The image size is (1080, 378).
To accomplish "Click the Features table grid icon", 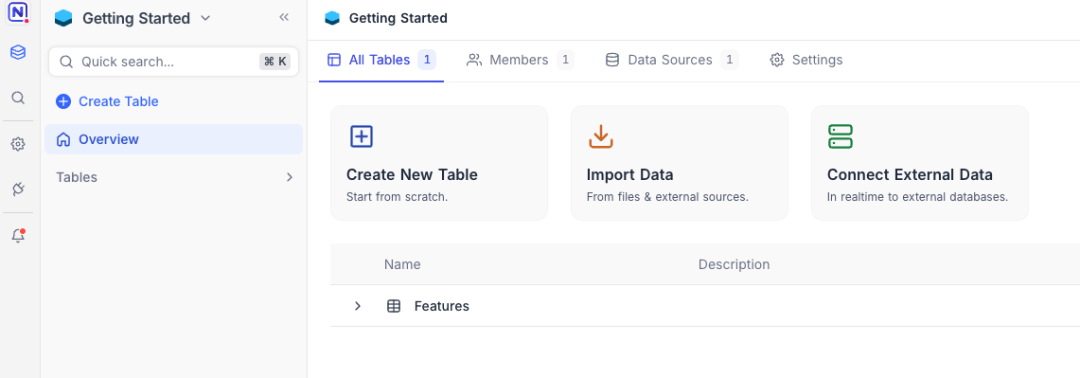I will (x=394, y=306).
